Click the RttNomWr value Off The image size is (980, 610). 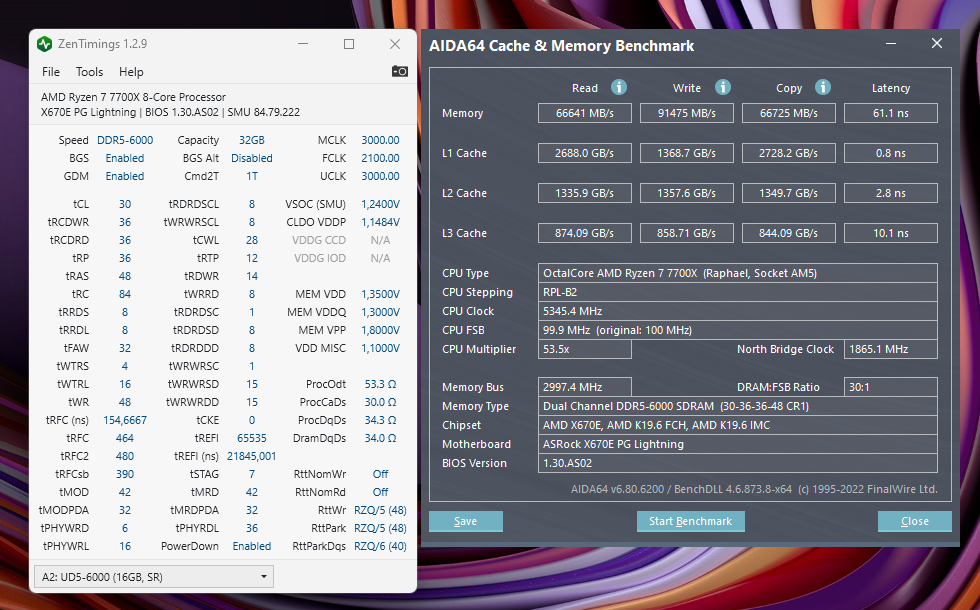[x=380, y=474]
